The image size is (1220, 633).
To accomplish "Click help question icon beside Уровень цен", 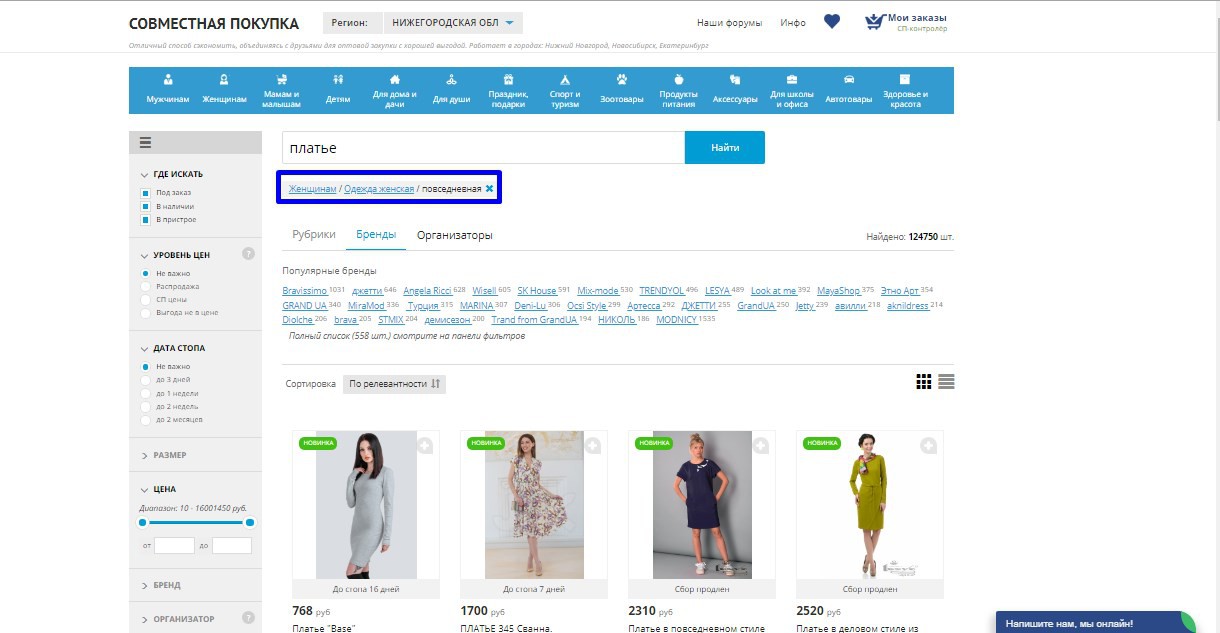I will tap(248, 254).
